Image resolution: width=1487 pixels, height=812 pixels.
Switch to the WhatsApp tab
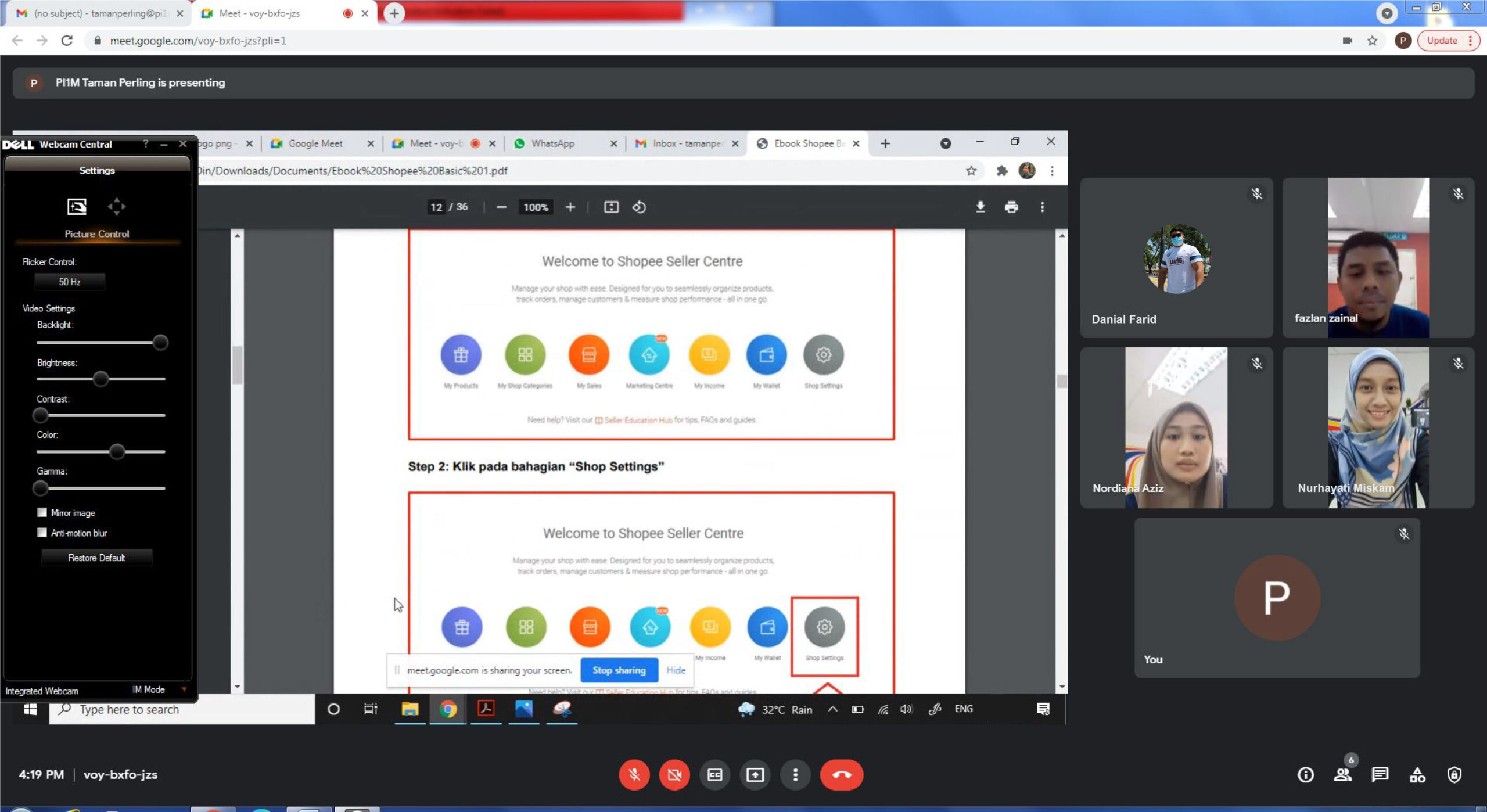pyautogui.click(x=552, y=143)
